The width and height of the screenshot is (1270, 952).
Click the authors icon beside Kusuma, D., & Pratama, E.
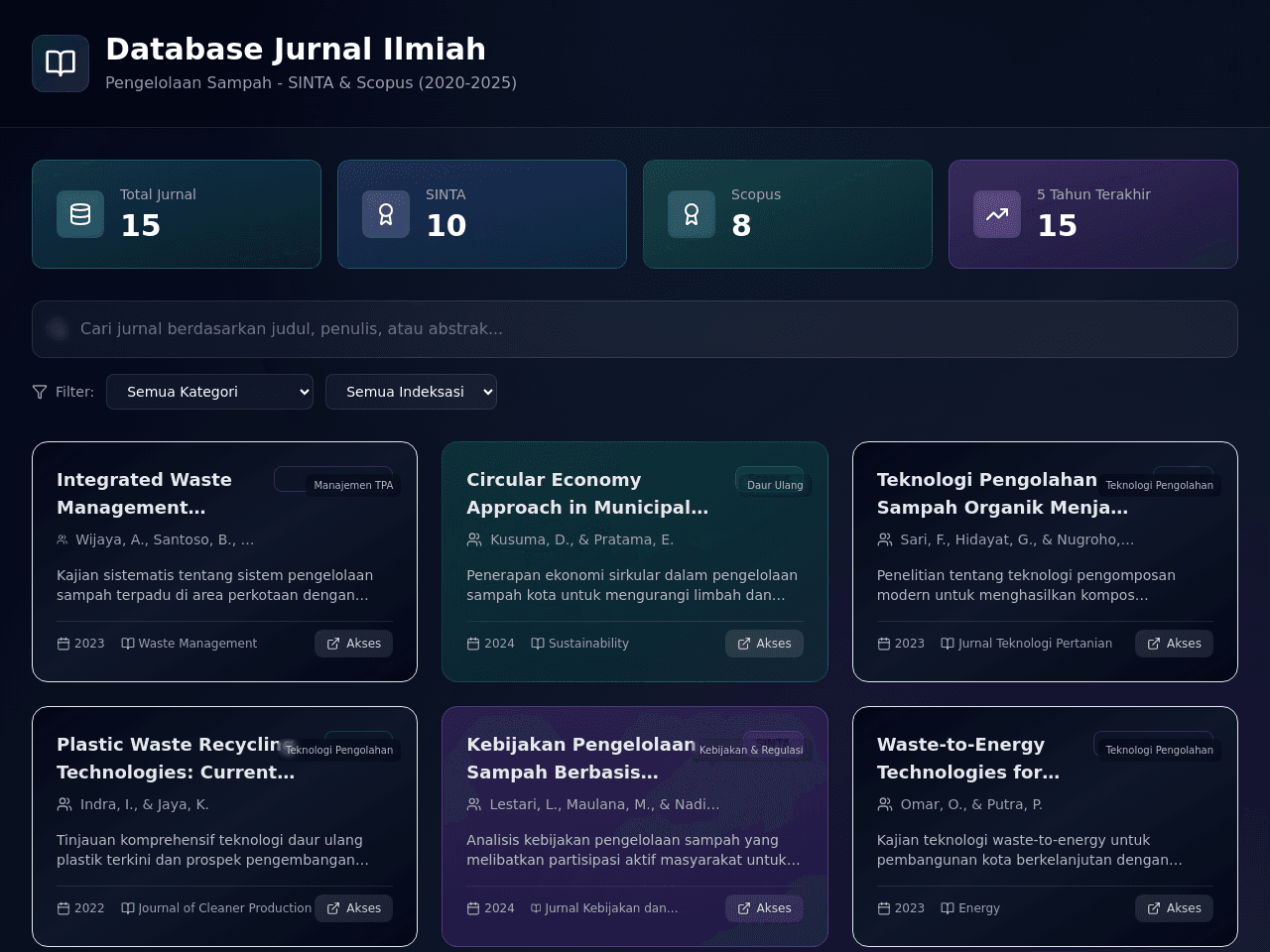(474, 539)
